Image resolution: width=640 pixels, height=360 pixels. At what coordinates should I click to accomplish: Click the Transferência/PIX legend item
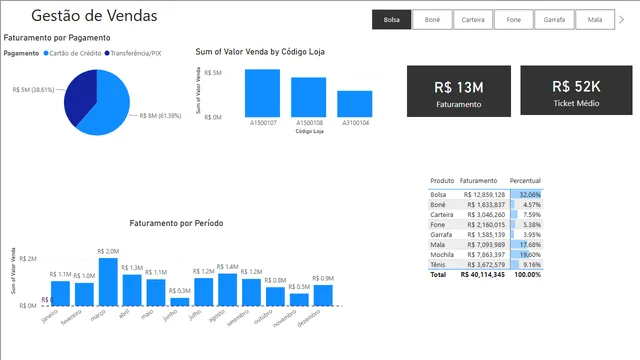pyautogui.click(x=133, y=53)
